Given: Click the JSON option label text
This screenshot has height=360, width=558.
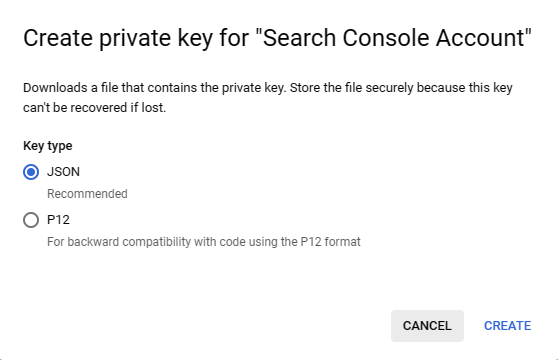Looking at the screenshot, I should tap(63, 172).
